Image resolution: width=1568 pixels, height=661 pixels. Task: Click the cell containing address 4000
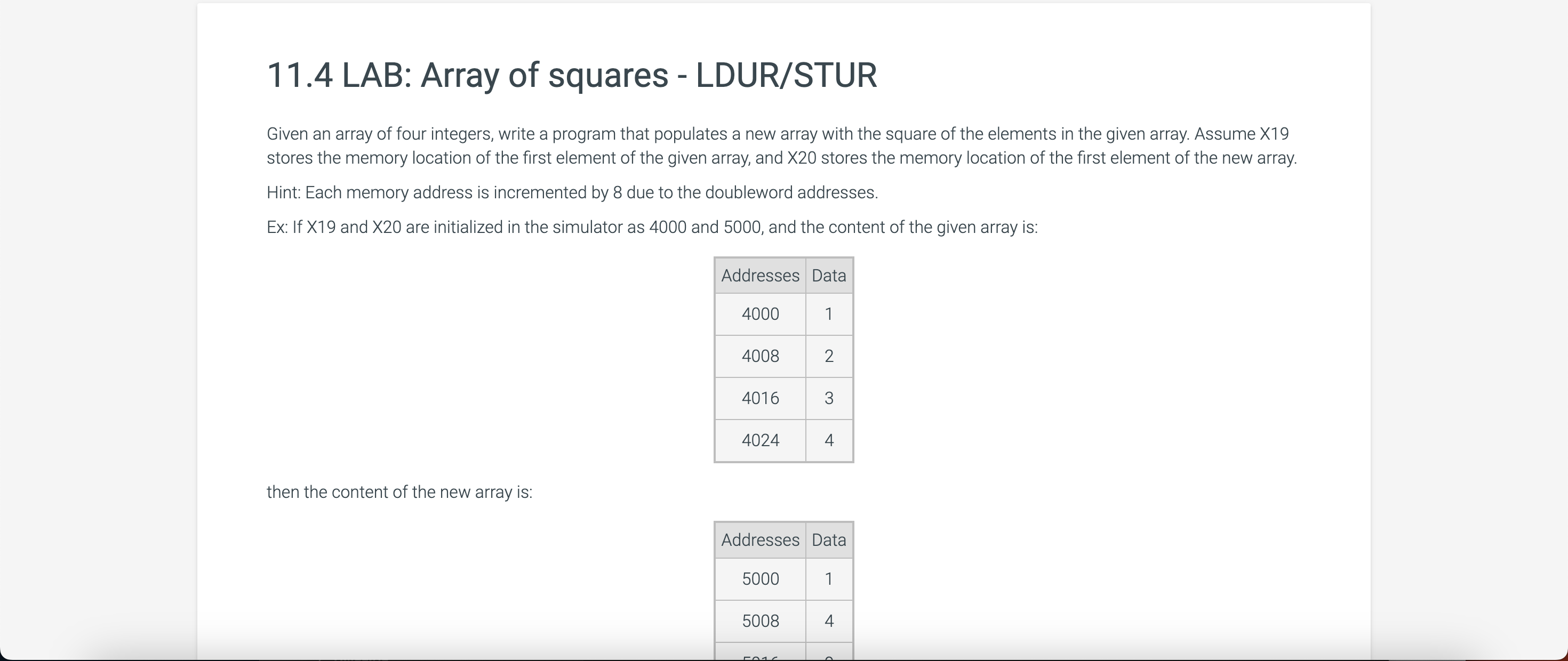pyautogui.click(x=759, y=314)
